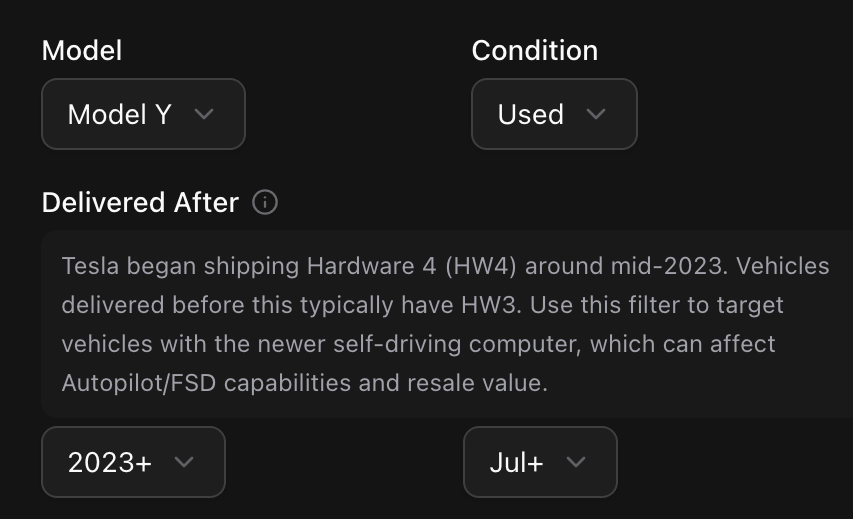The height and width of the screenshot is (519, 853).
Task: Open the Model Y dropdown
Action: tap(143, 114)
